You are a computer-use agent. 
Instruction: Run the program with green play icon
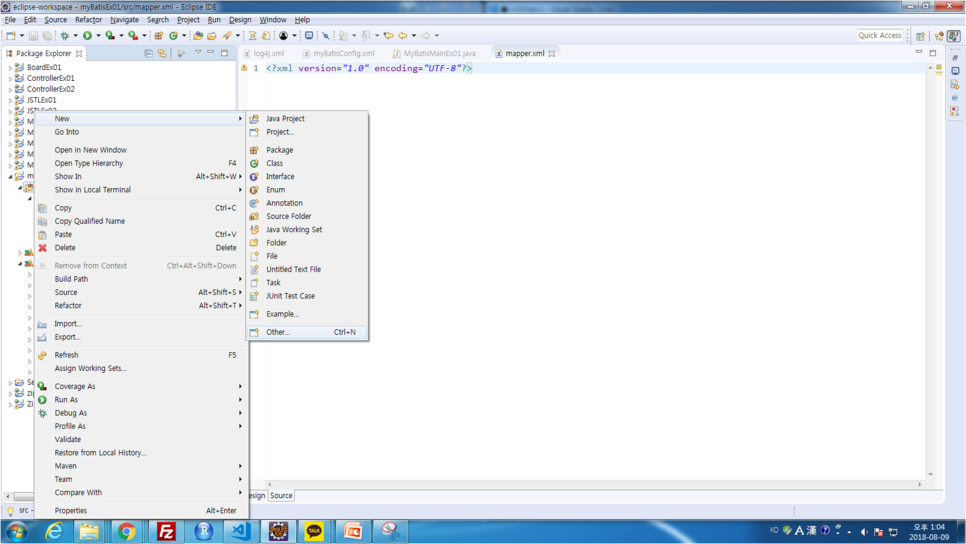tap(87, 36)
